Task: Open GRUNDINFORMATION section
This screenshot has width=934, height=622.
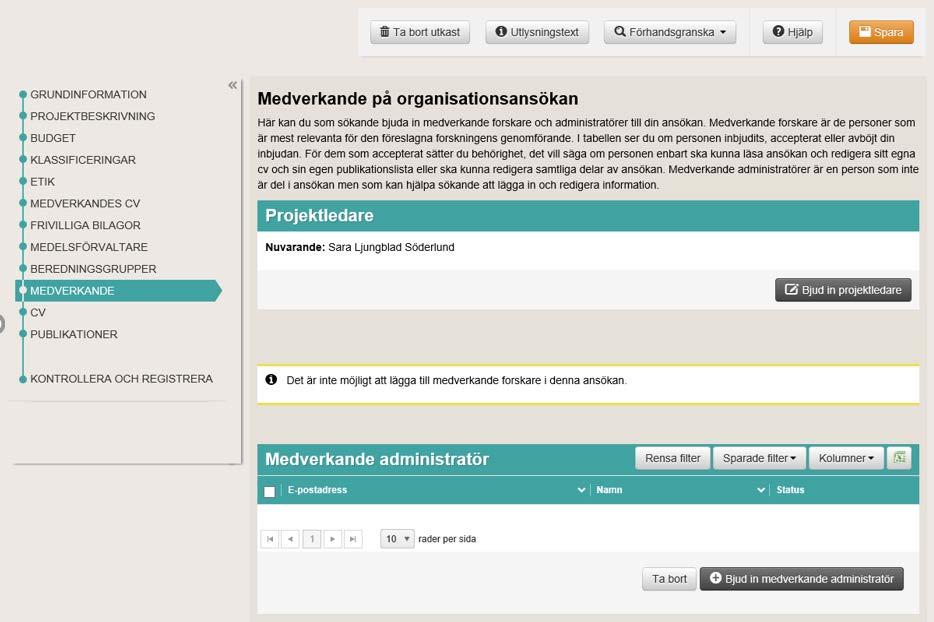Action: click(x=88, y=95)
